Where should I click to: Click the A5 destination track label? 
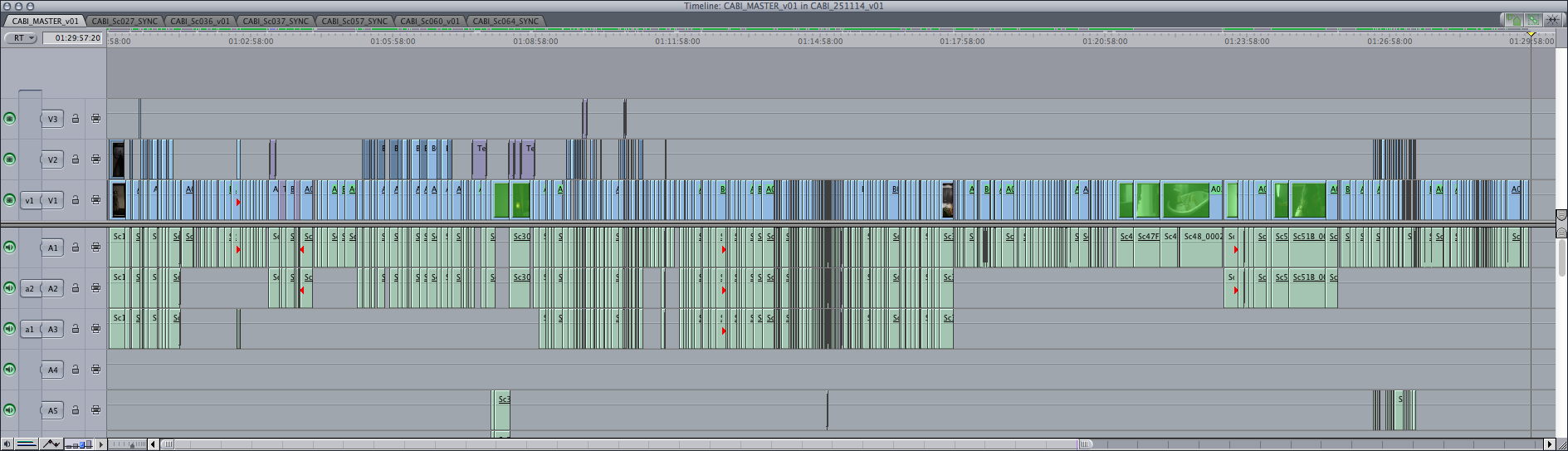(x=52, y=410)
